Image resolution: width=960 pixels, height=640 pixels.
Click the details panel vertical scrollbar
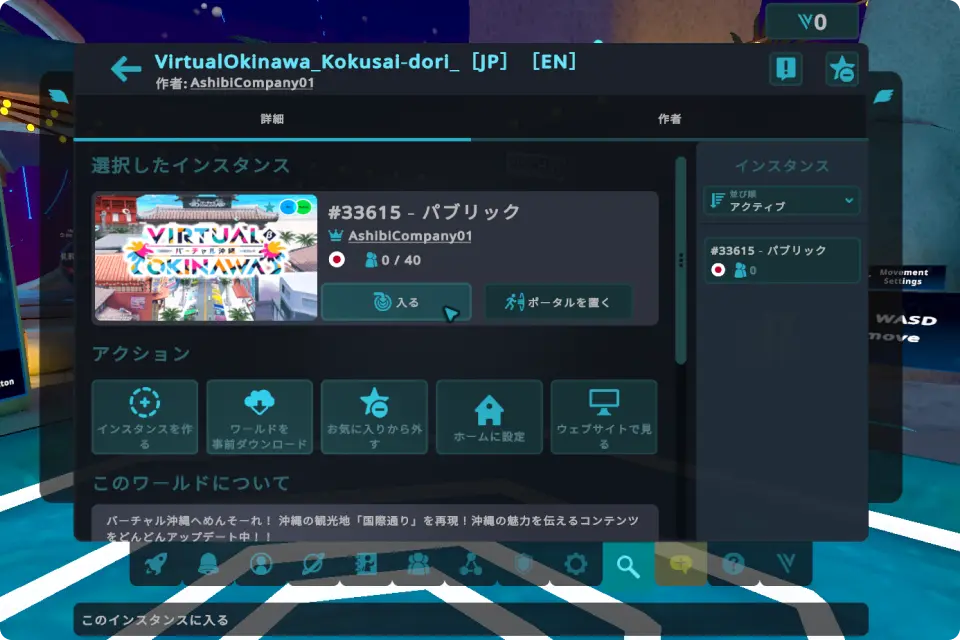coord(680,261)
